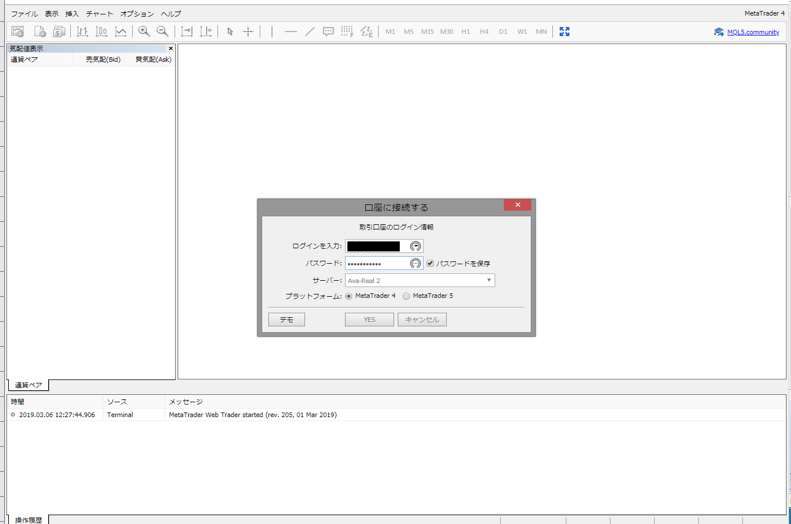Close the 口座に接続する dialog
The width and height of the screenshot is (791, 524).
(x=518, y=205)
